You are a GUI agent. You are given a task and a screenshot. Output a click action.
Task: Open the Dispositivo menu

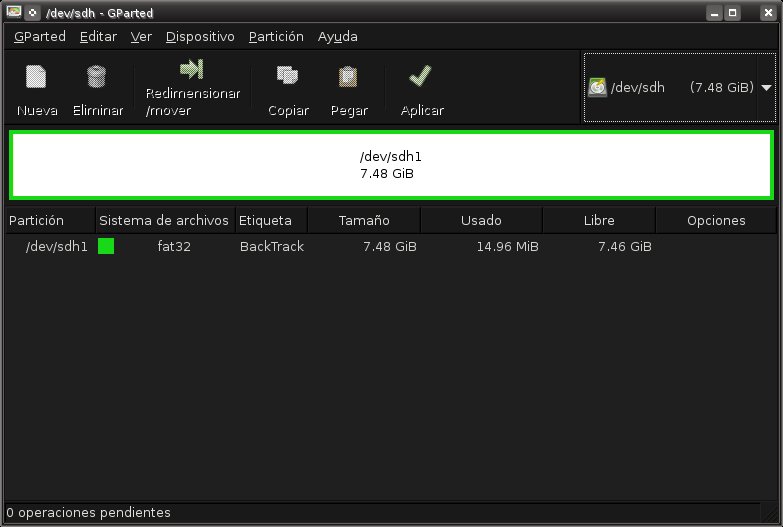(x=200, y=36)
